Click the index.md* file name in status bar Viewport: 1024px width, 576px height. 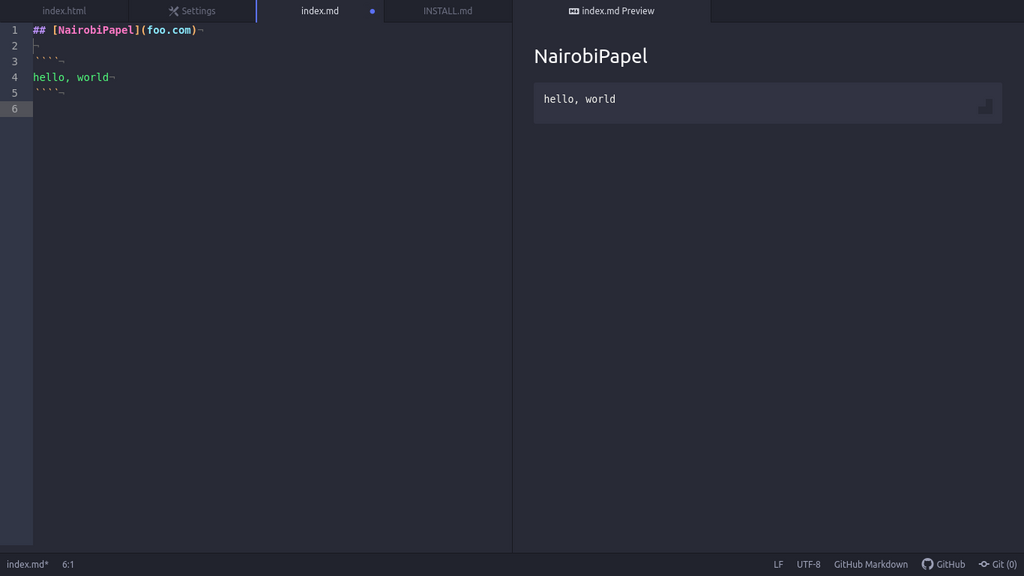pos(27,564)
